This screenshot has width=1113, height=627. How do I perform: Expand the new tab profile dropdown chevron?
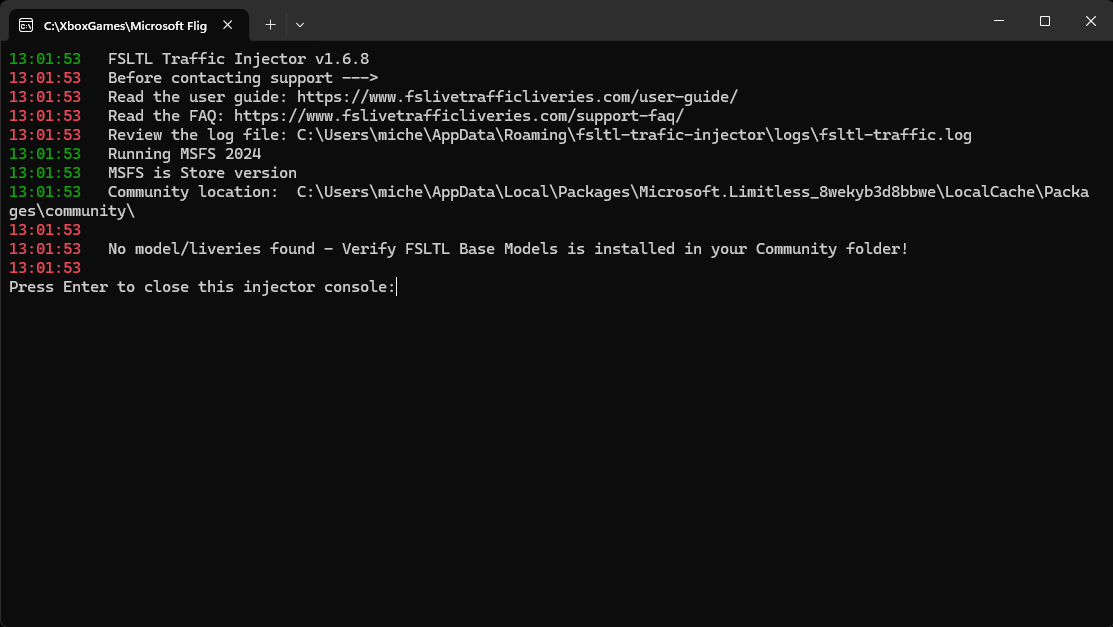(x=300, y=25)
